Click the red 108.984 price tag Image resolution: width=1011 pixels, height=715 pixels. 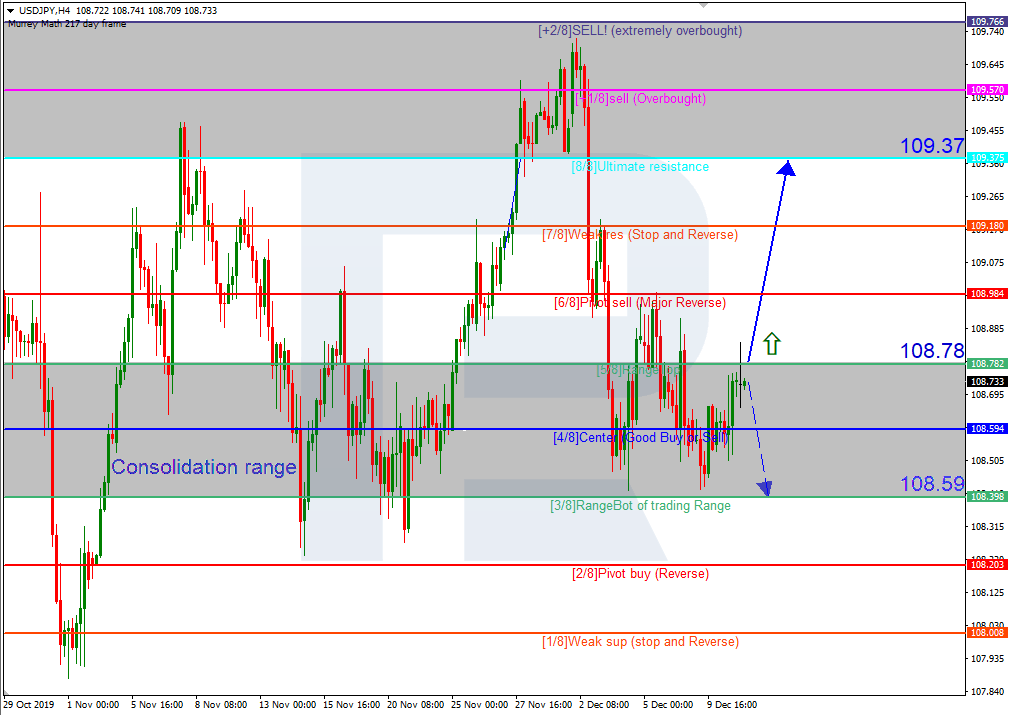tap(987, 293)
